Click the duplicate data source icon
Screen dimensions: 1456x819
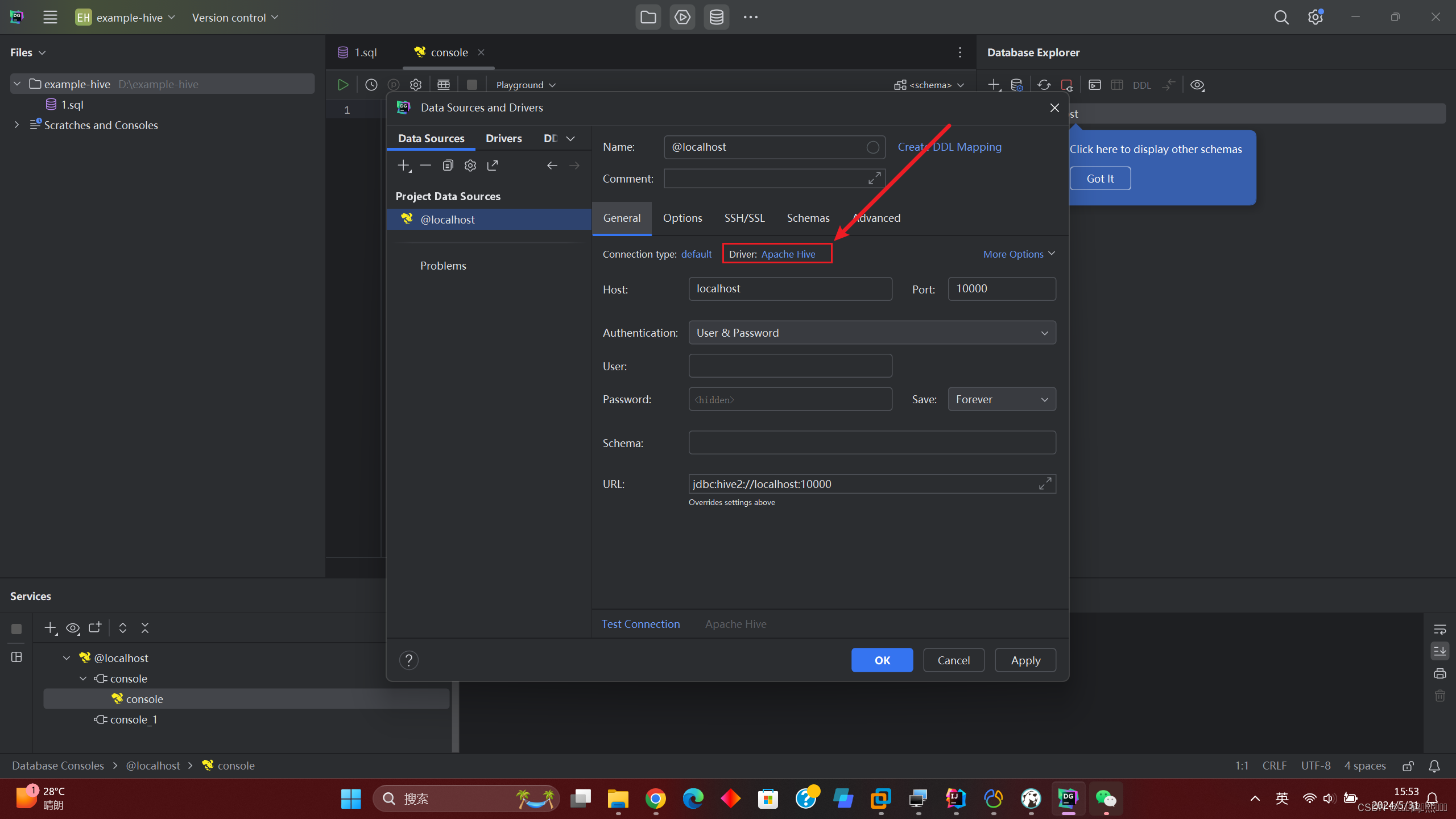click(448, 166)
